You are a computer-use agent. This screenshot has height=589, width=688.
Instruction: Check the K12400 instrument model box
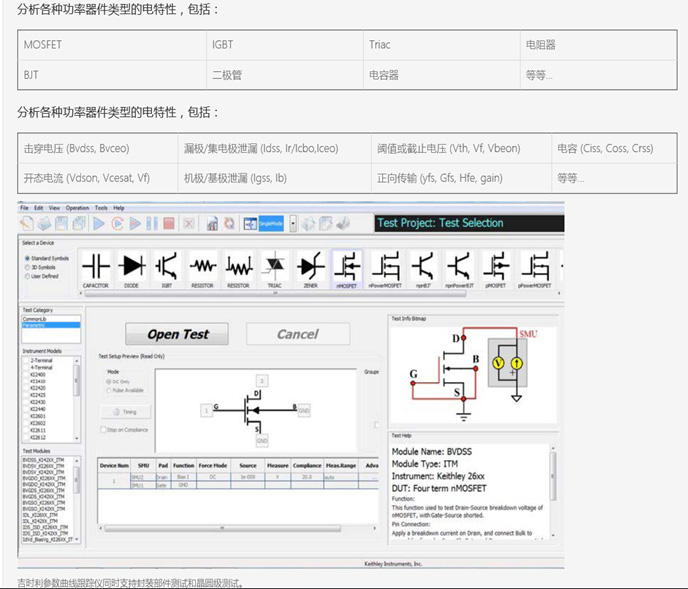(27, 374)
